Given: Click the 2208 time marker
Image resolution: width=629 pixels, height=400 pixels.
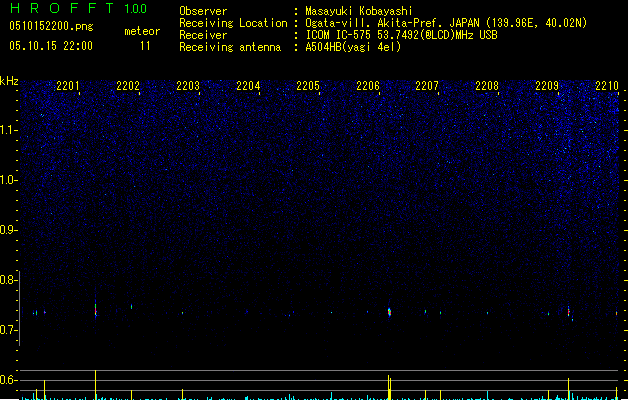Looking at the screenshot, I should click(x=487, y=86).
